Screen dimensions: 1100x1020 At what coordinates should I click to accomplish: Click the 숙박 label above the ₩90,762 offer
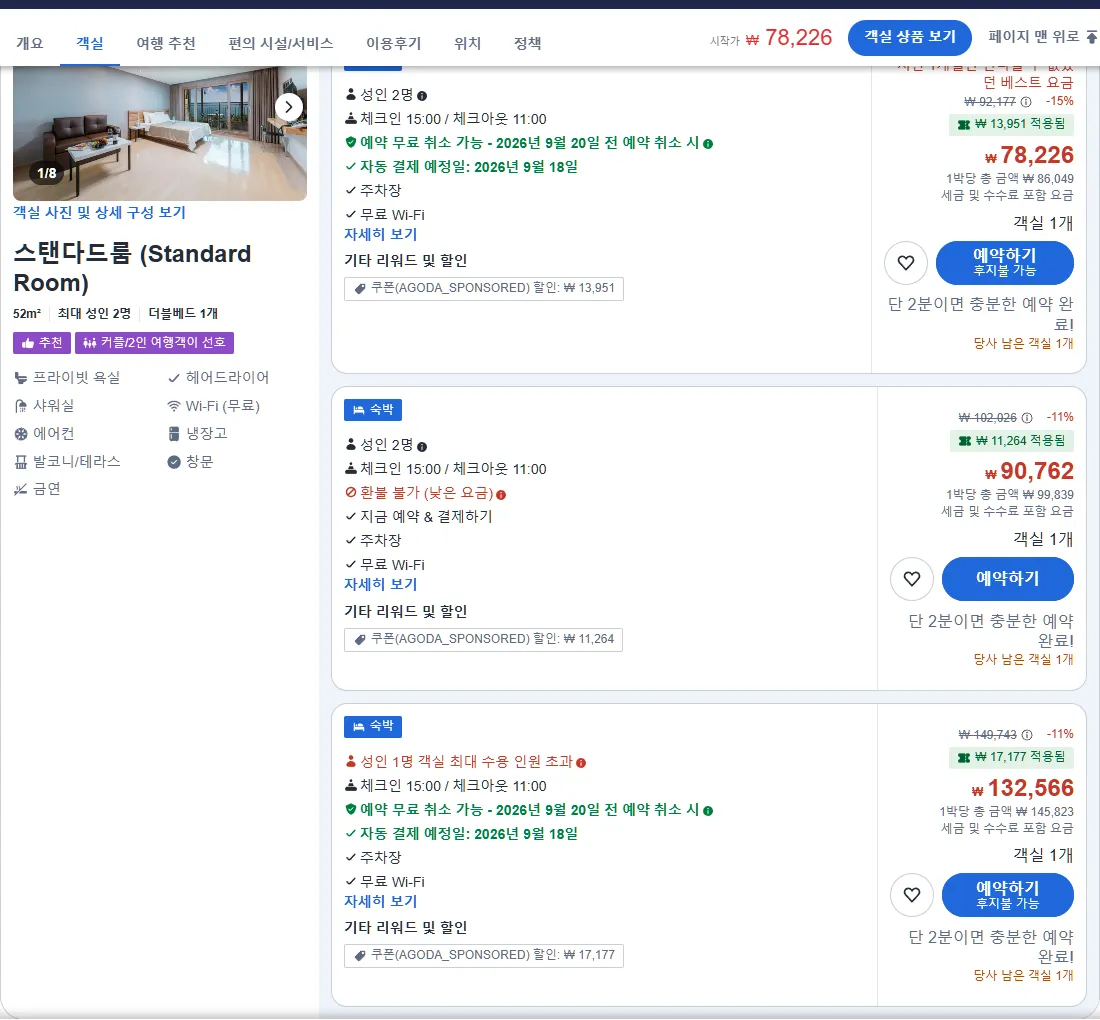point(373,410)
